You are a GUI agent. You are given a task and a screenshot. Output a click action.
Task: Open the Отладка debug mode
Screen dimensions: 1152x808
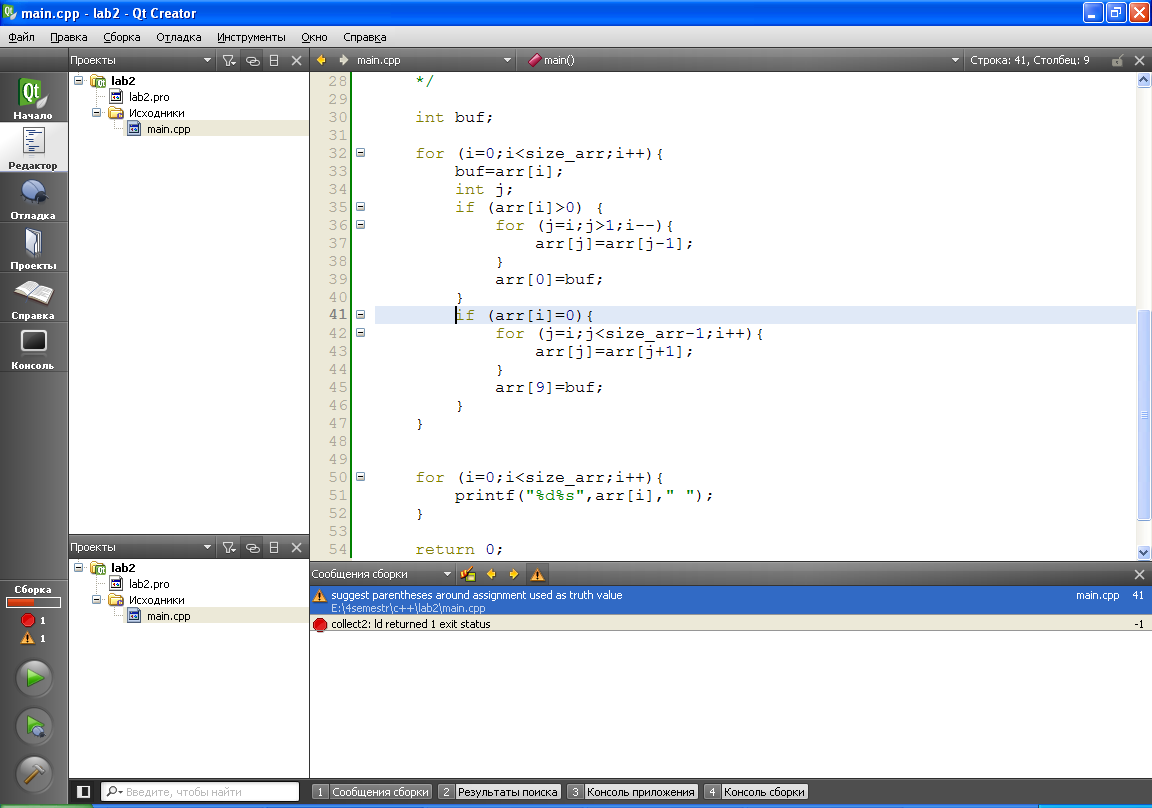tap(34, 197)
